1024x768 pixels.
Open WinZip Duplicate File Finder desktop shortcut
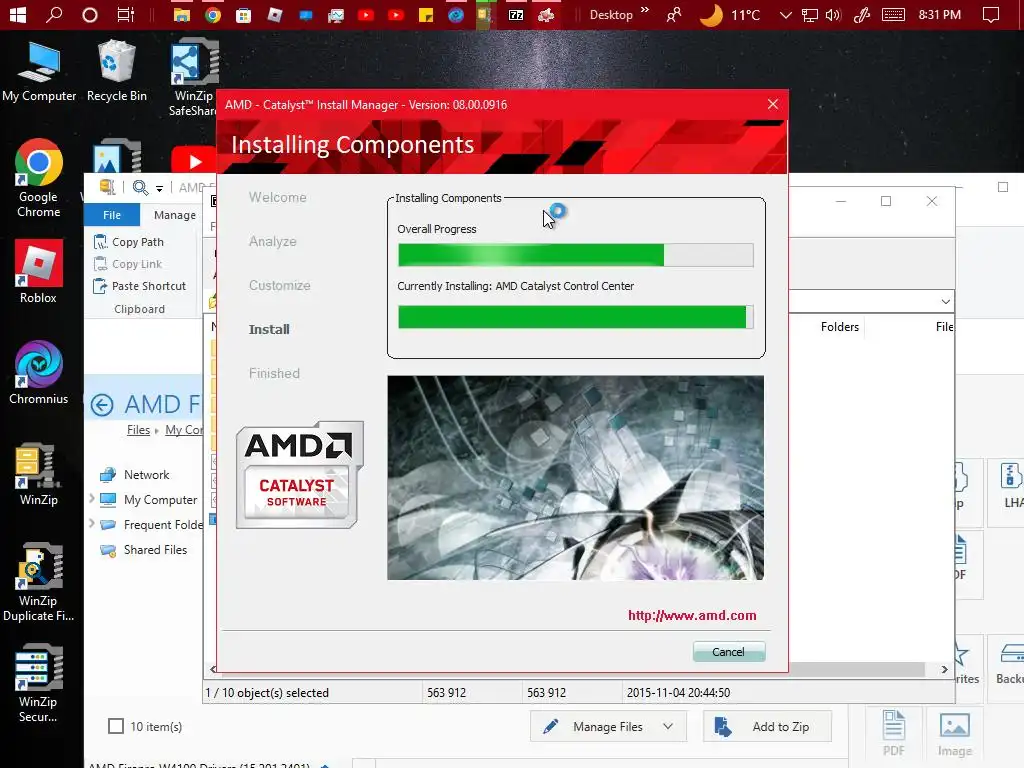39,583
